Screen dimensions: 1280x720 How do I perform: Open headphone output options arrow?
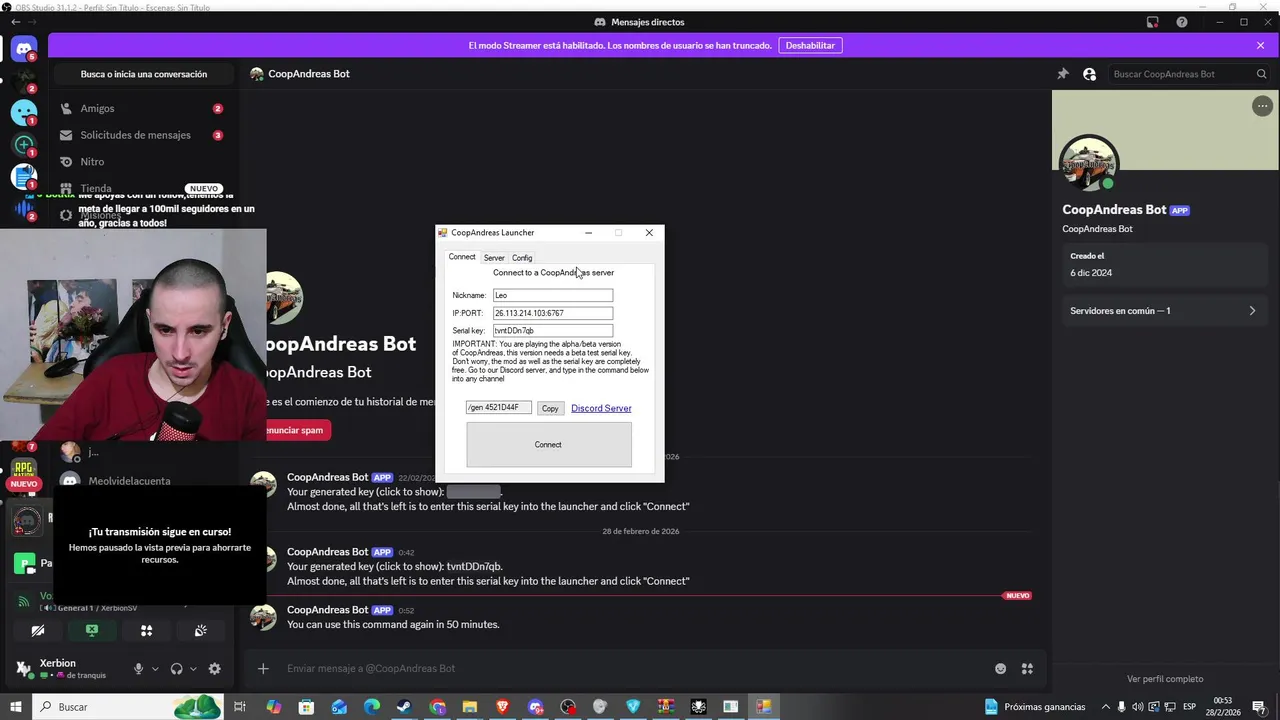[x=193, y=669]
